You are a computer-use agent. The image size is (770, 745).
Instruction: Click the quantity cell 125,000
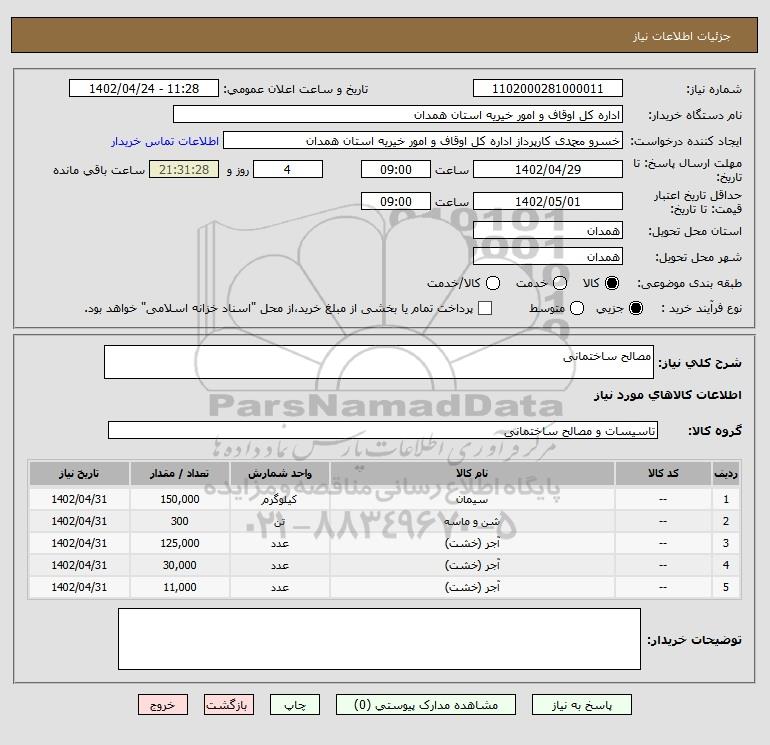point(180,544)
